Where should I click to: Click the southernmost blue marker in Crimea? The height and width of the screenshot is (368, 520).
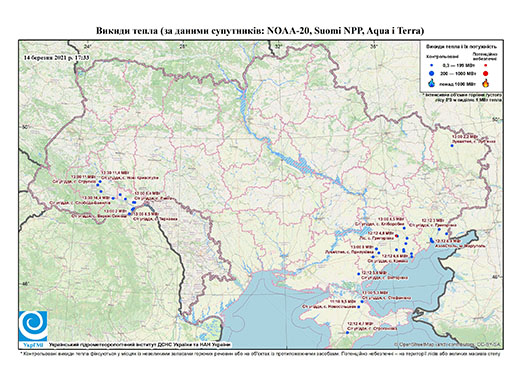pyautogui.click(x=347, y=332)
